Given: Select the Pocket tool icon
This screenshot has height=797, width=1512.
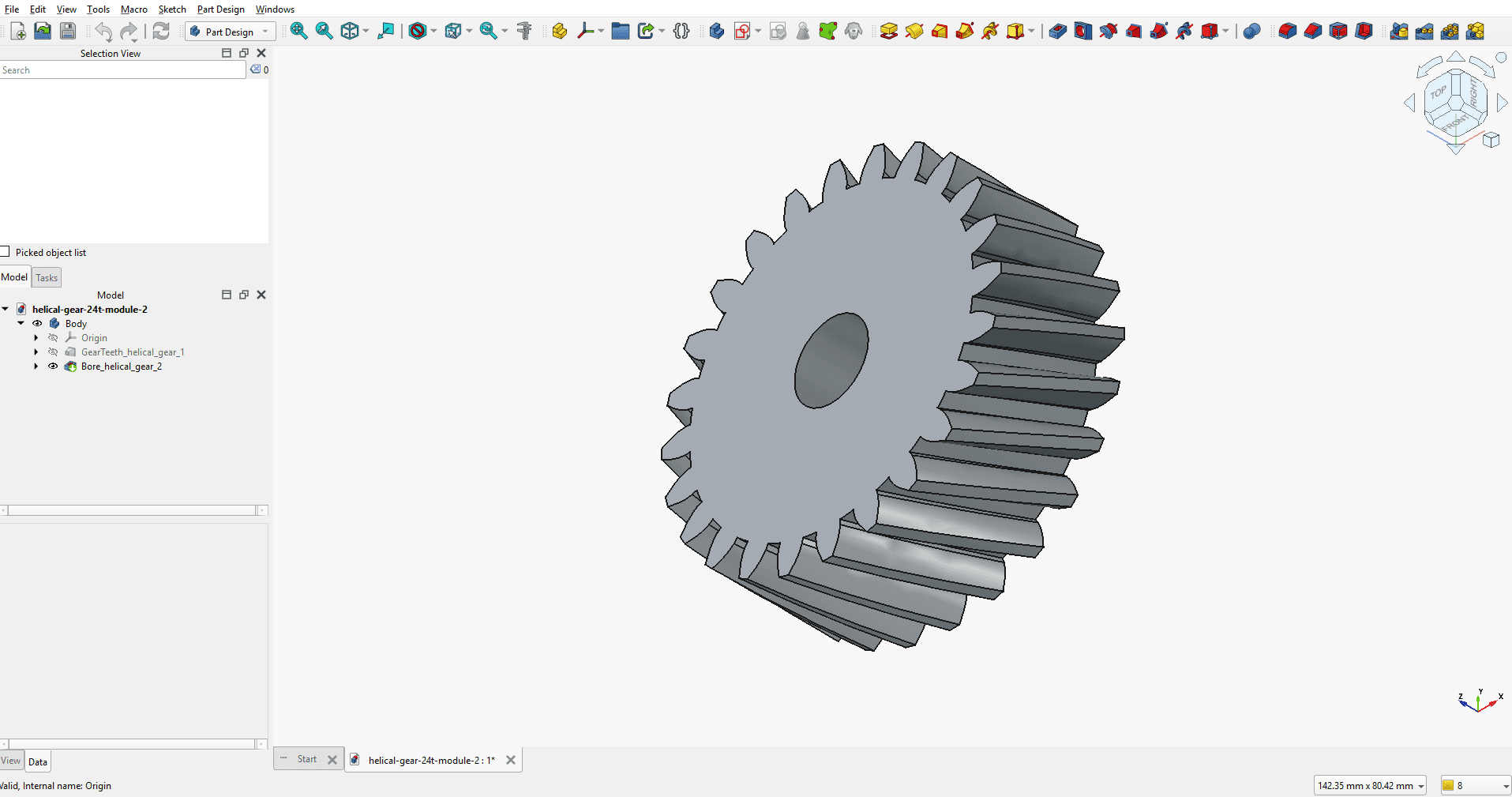Looking at the screenshot, I should pos(1058,32).
